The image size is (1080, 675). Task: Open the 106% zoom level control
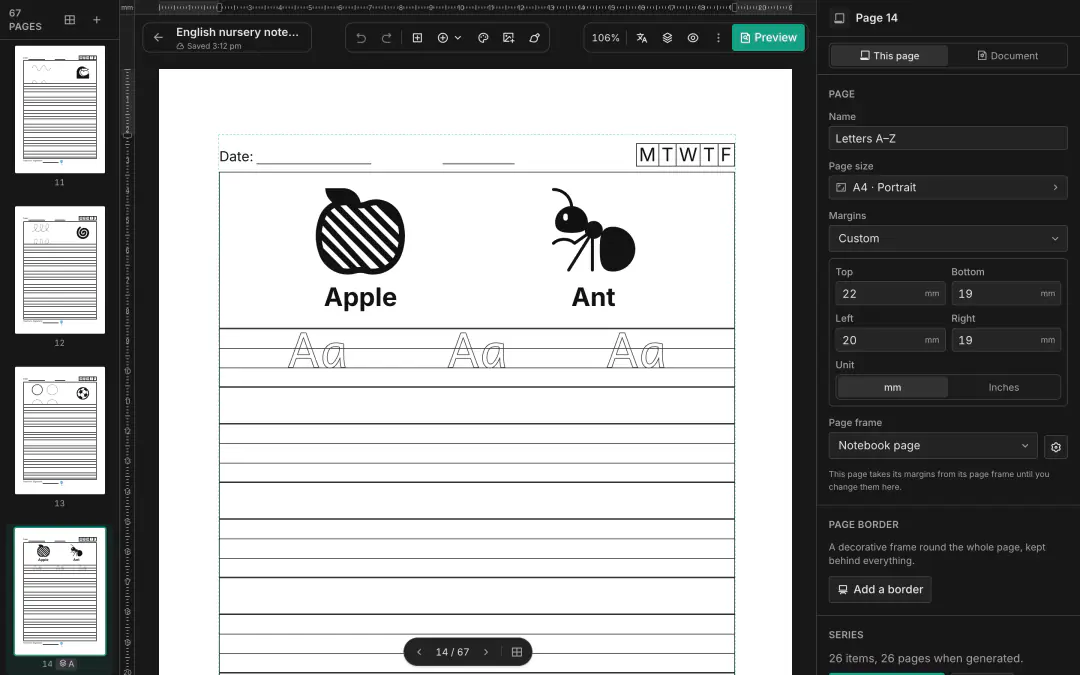point(605,38)
